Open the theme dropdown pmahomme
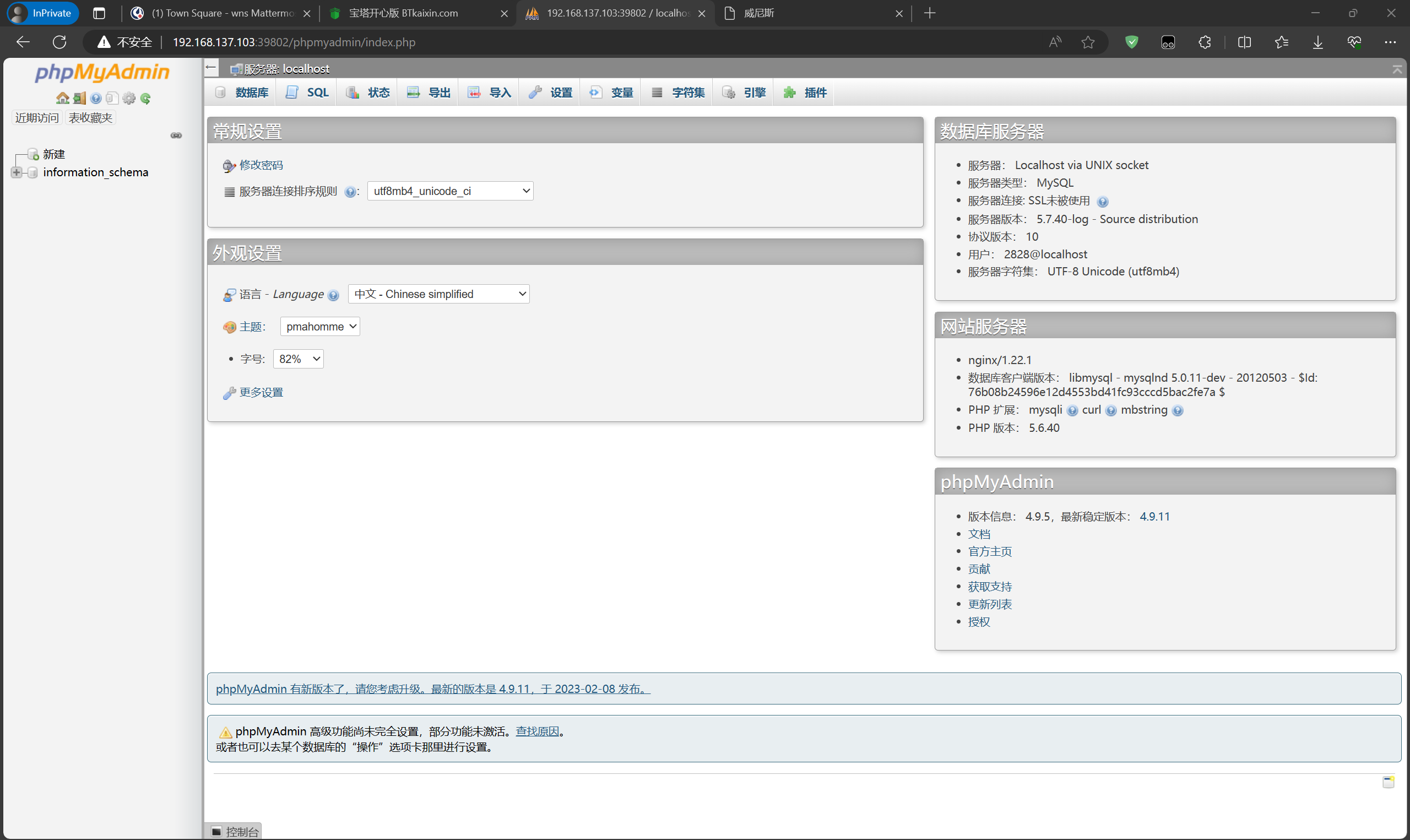 [x=320, y=326]
